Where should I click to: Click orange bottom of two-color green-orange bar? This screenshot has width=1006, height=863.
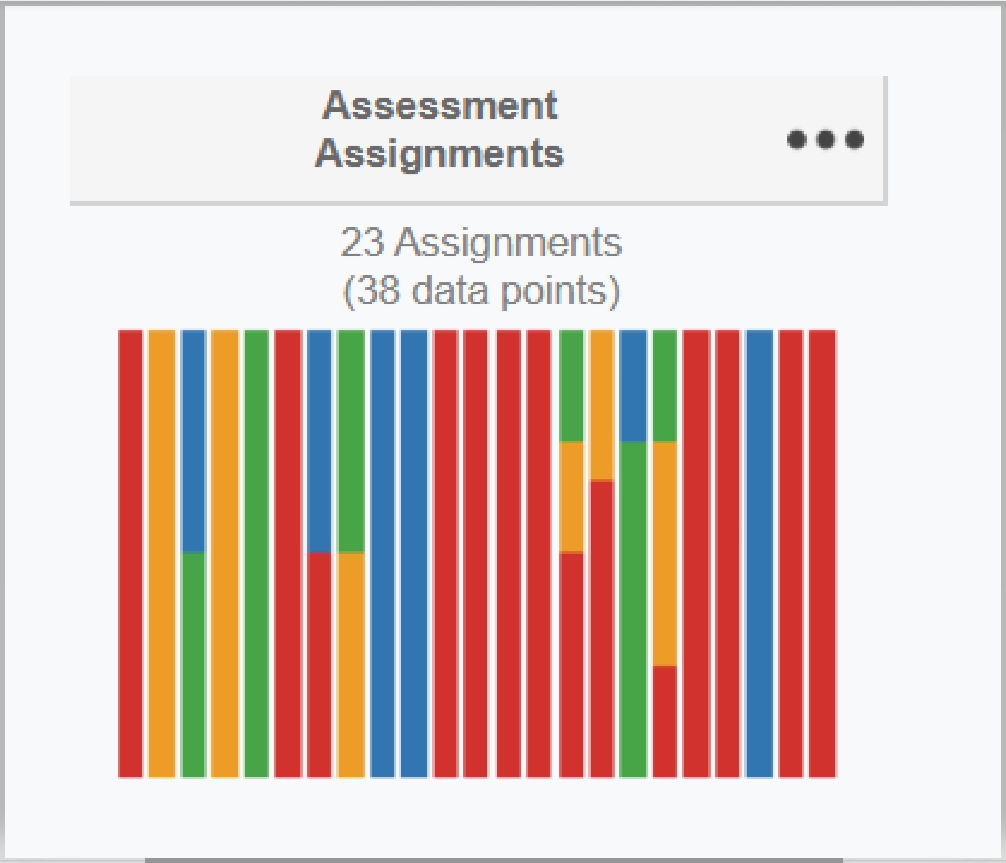click(350, 664)
